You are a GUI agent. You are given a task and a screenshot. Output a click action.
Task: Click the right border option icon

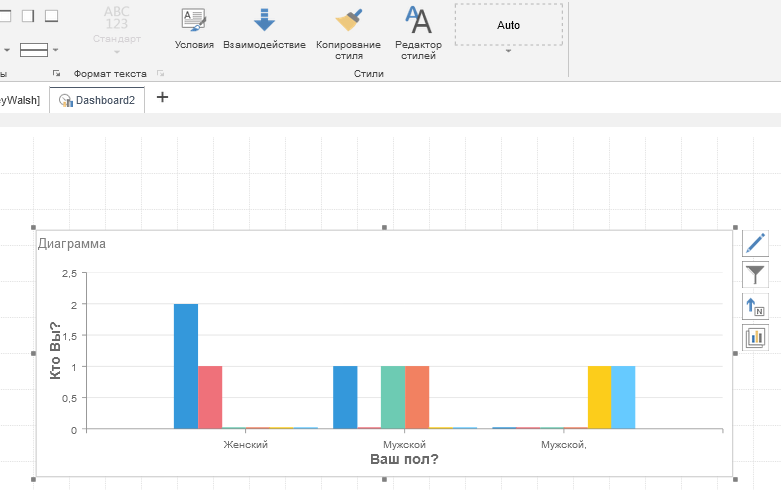pyautogui.click(x=28, y=15)
